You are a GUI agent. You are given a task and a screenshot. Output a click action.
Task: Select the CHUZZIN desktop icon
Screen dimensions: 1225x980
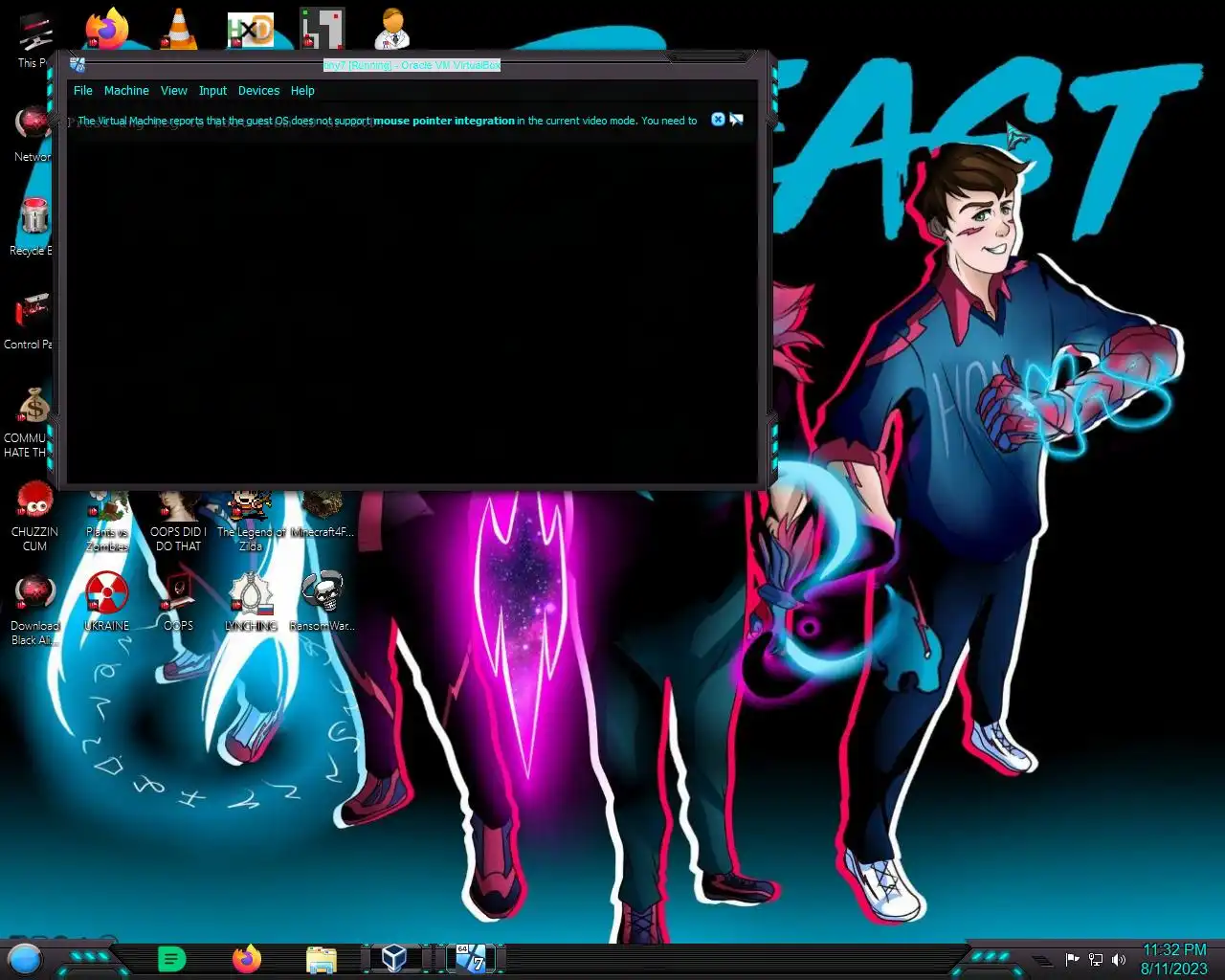(x=34, y=517)
